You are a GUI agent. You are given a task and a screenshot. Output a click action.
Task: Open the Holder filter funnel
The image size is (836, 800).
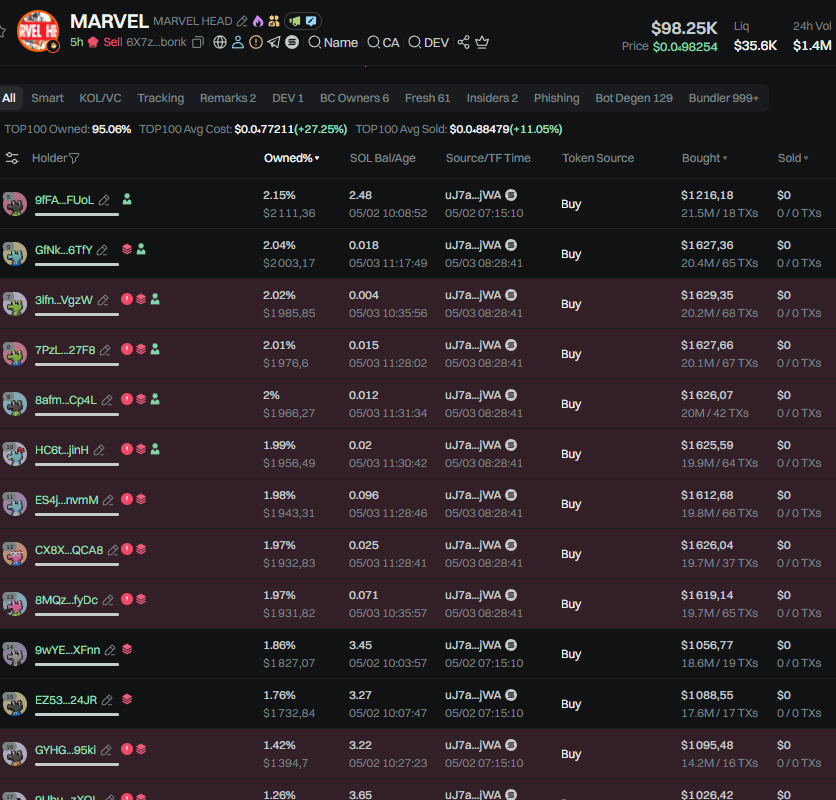coord(74,158)
